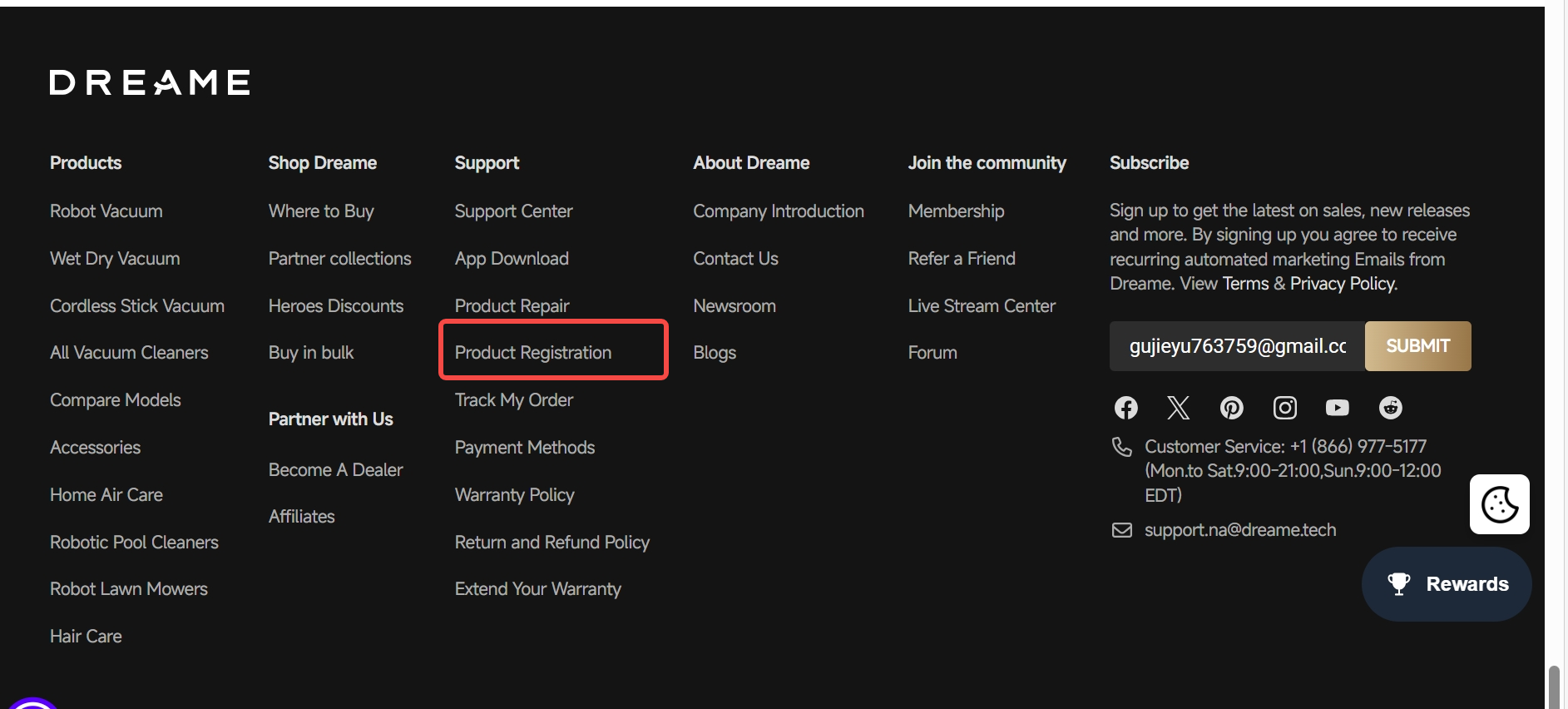Select Buy in bulk link
Viewport: 1568px width, 709px height.
(x=311, y=353)
